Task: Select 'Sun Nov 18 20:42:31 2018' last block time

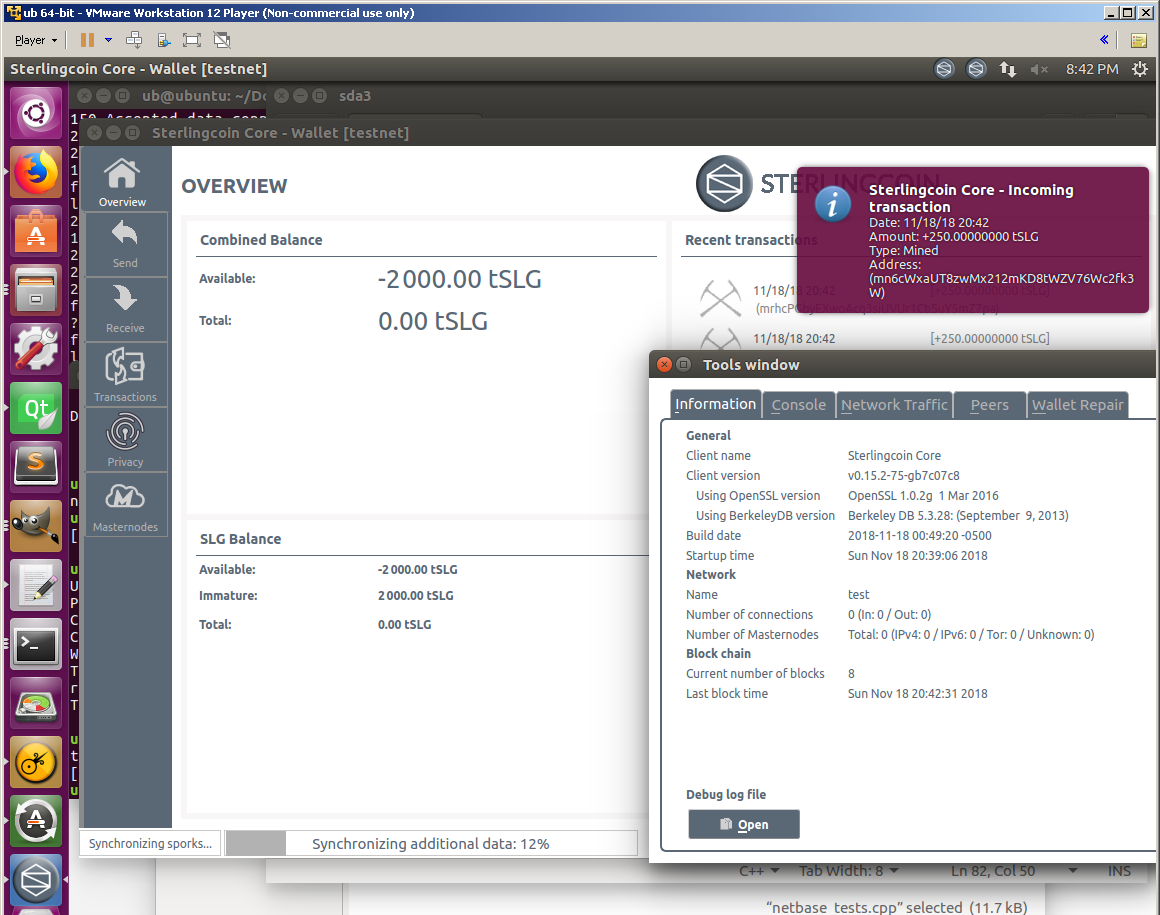Action: point(917,693)
